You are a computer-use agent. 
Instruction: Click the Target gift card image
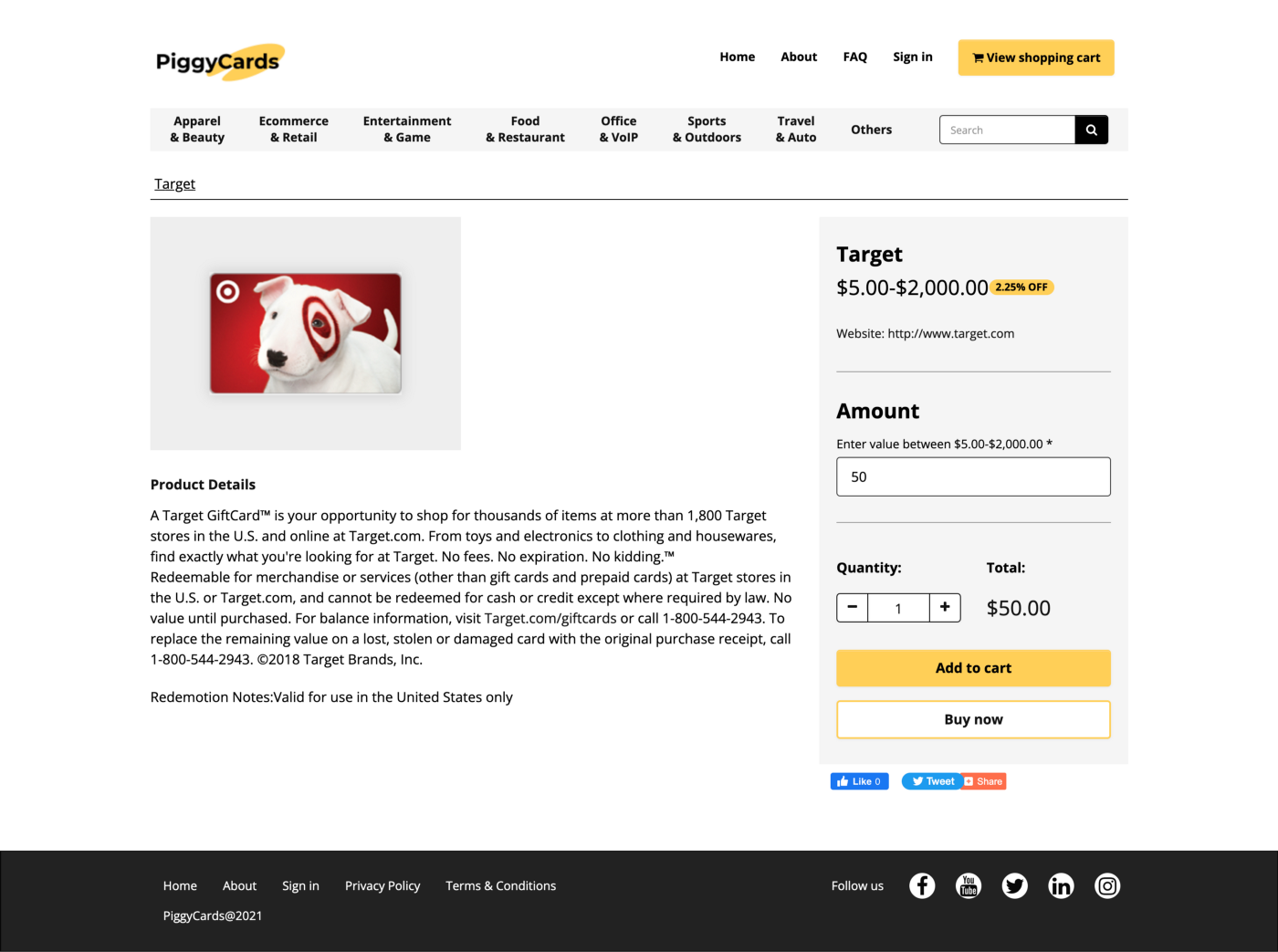[306, 333]
